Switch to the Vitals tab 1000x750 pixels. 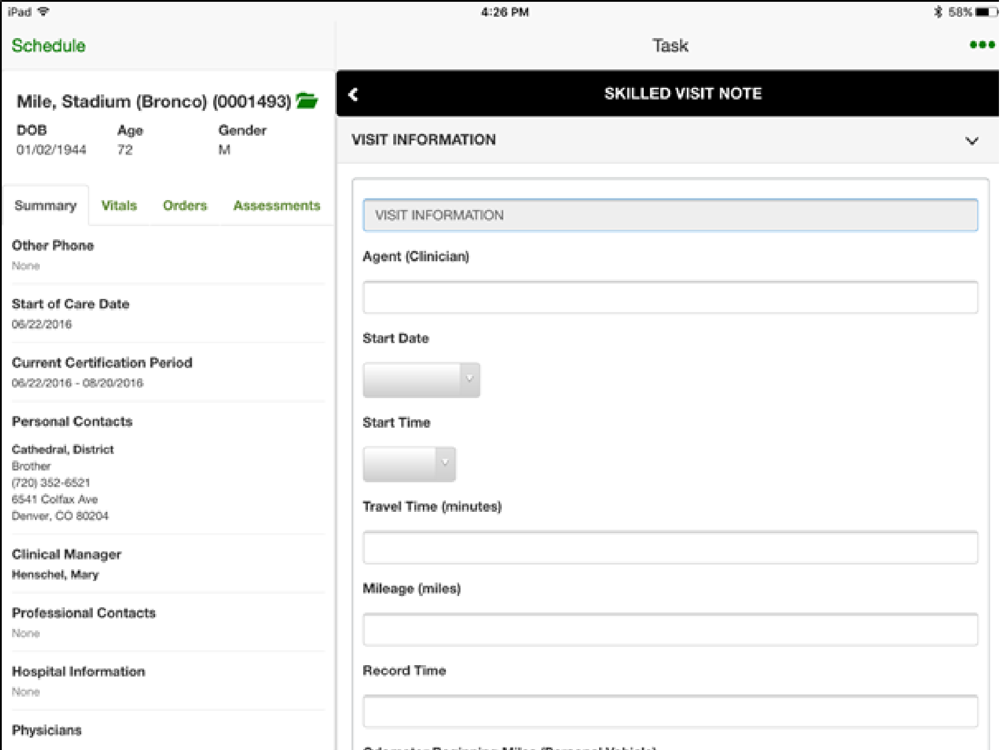pyautogui.click(x=119, y=205)
